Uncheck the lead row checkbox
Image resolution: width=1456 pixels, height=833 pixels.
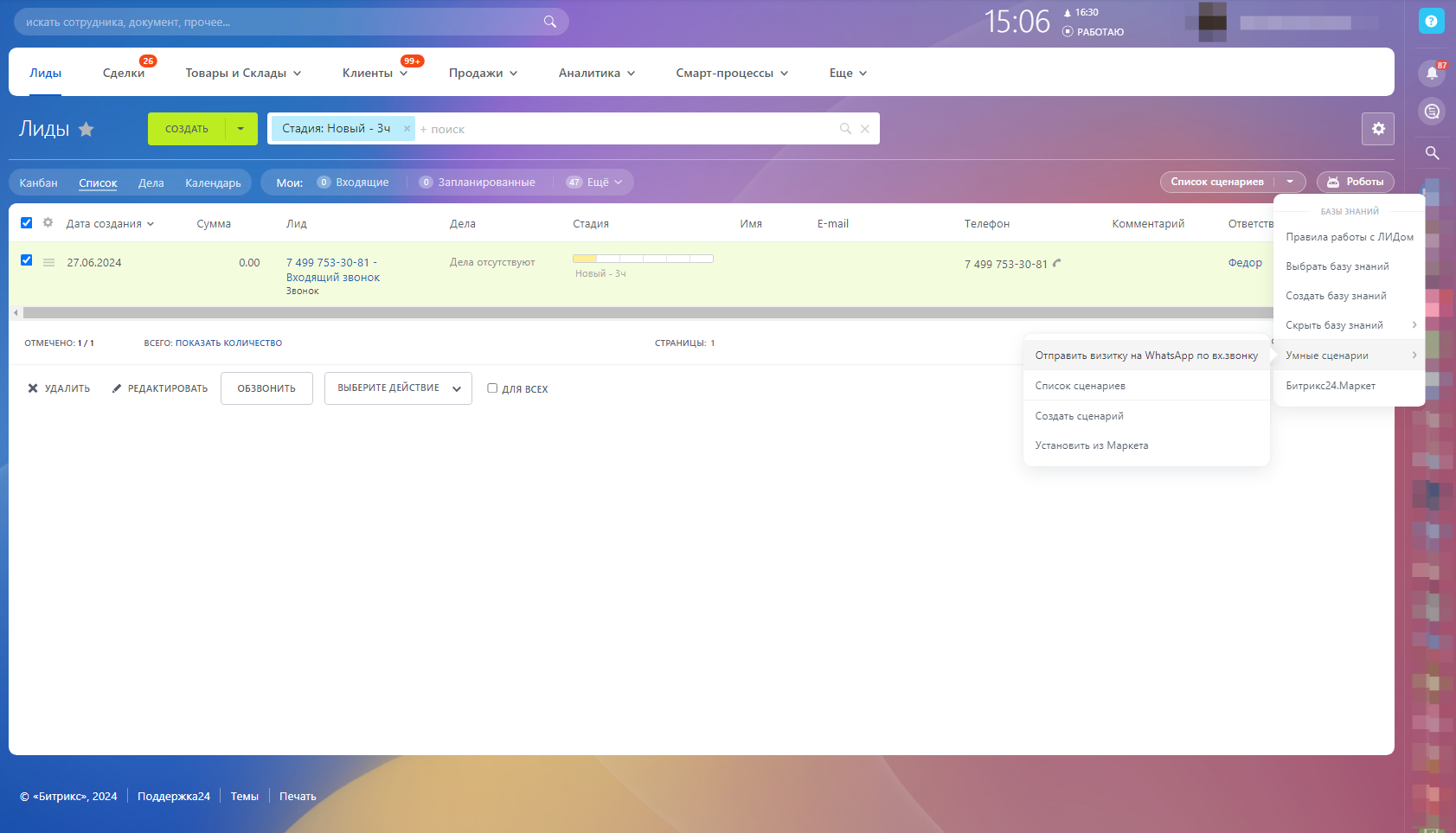[x=27, y=260]
